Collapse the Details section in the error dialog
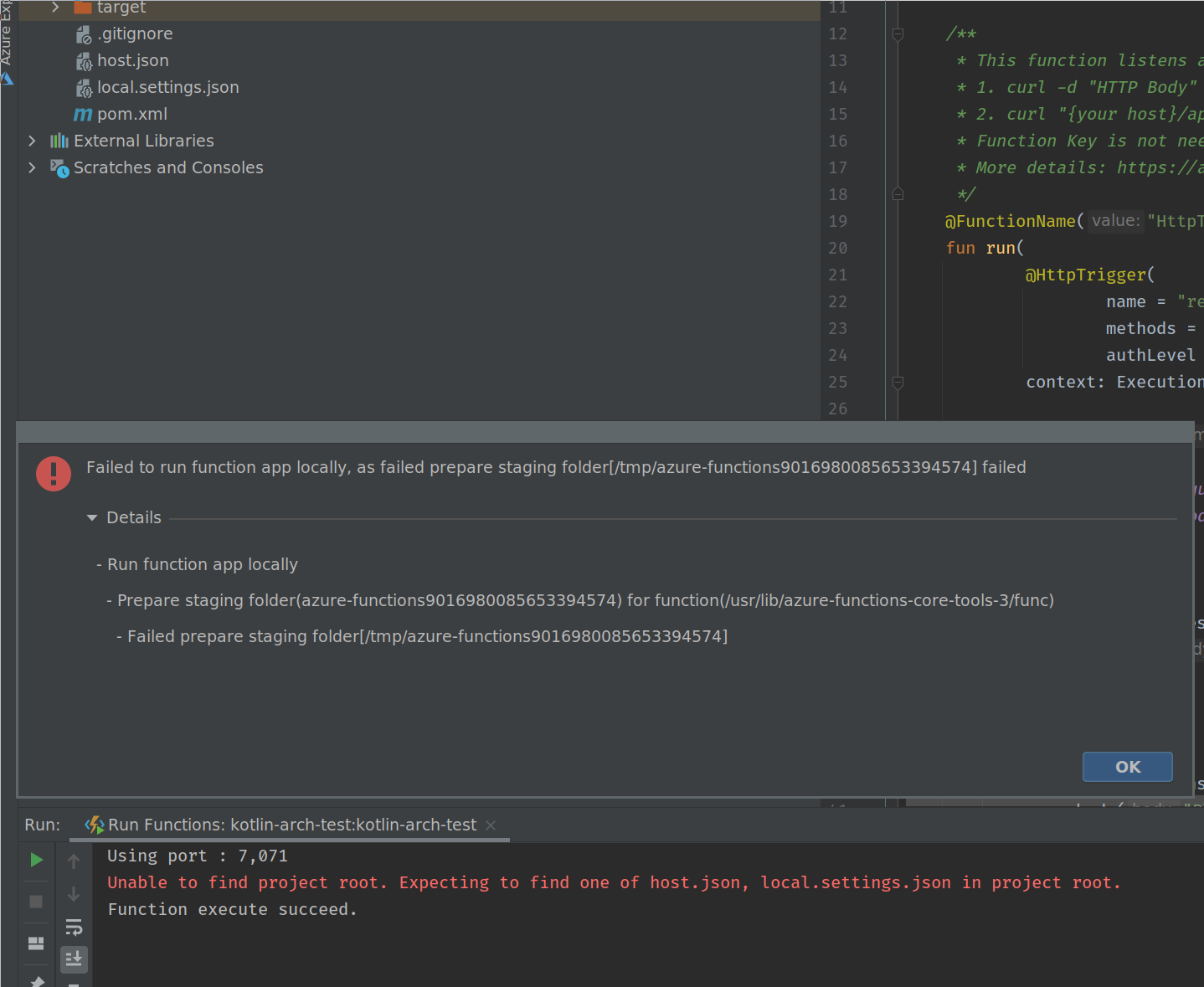 92,517
